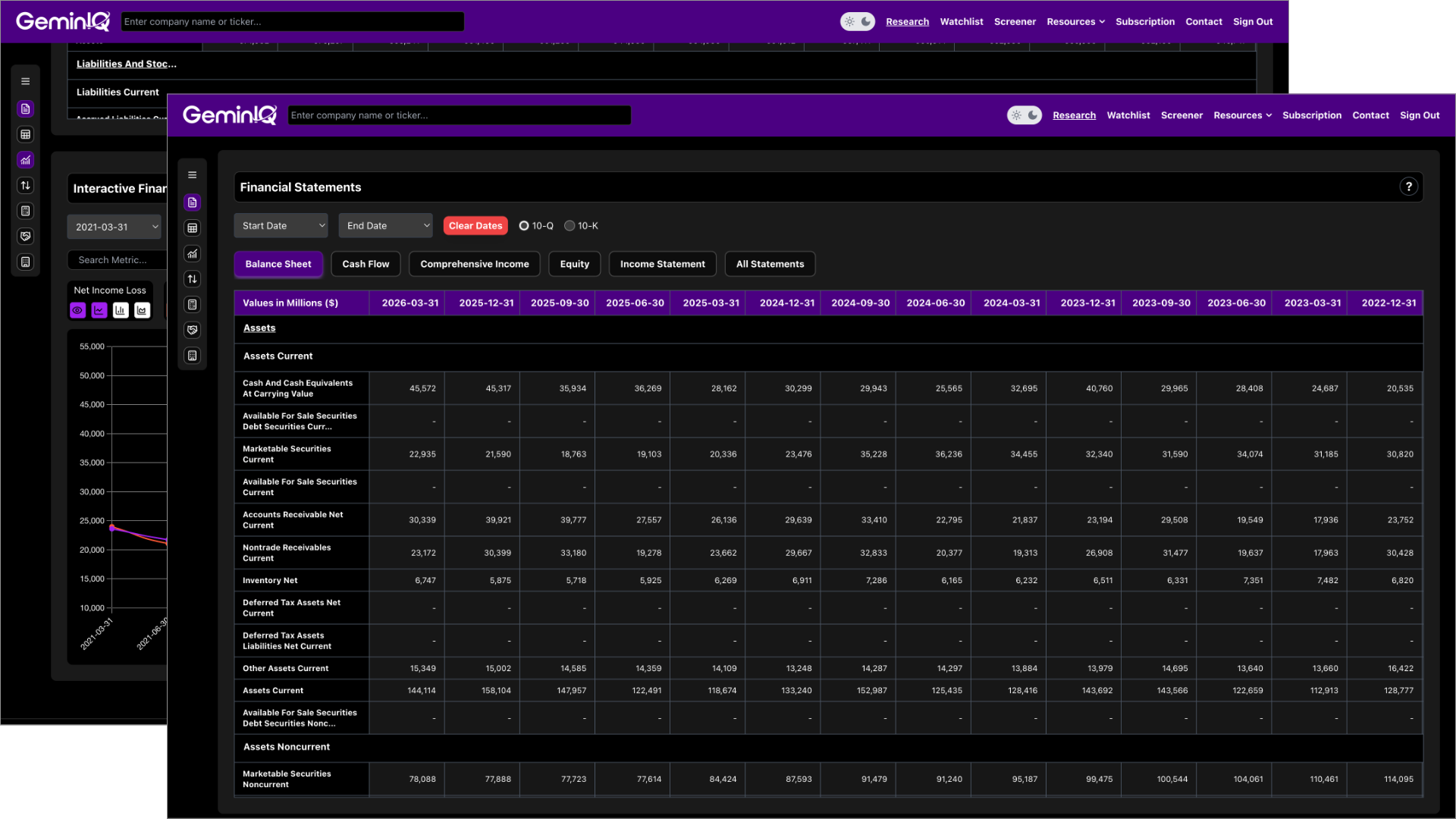This screenshot has height=819, width=1456.
Task: Click the Clear Dates button
Action: coord(475,226)
